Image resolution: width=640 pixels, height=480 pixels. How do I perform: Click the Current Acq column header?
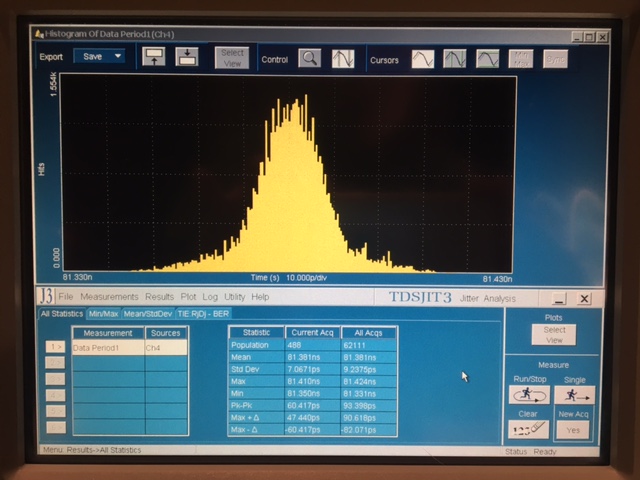coord(312,333)
